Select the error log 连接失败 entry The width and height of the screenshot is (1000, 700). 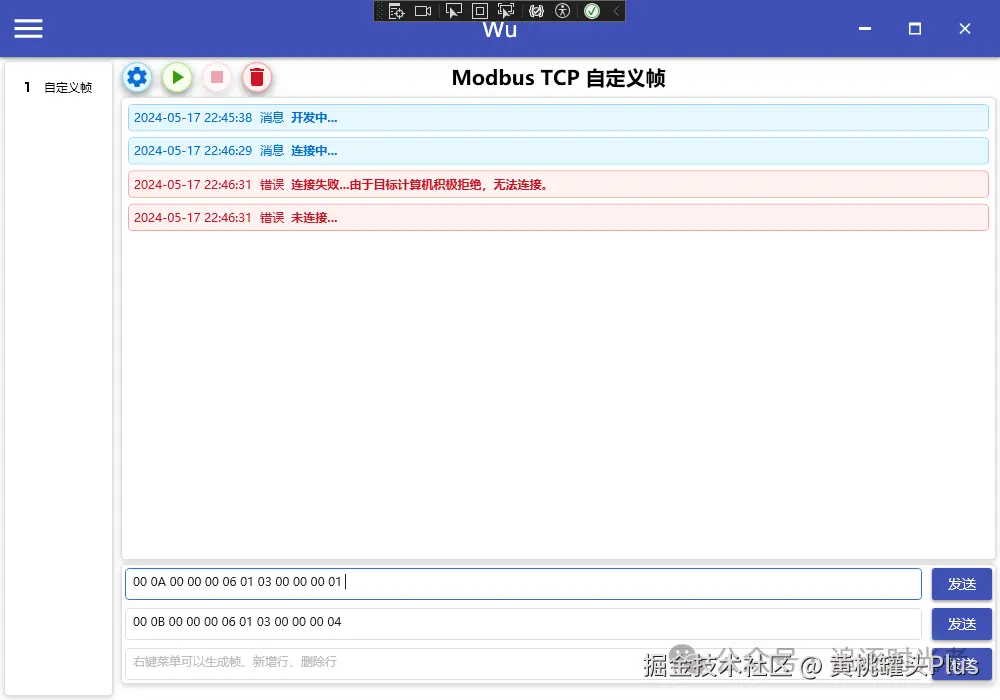tap(558, 184)
